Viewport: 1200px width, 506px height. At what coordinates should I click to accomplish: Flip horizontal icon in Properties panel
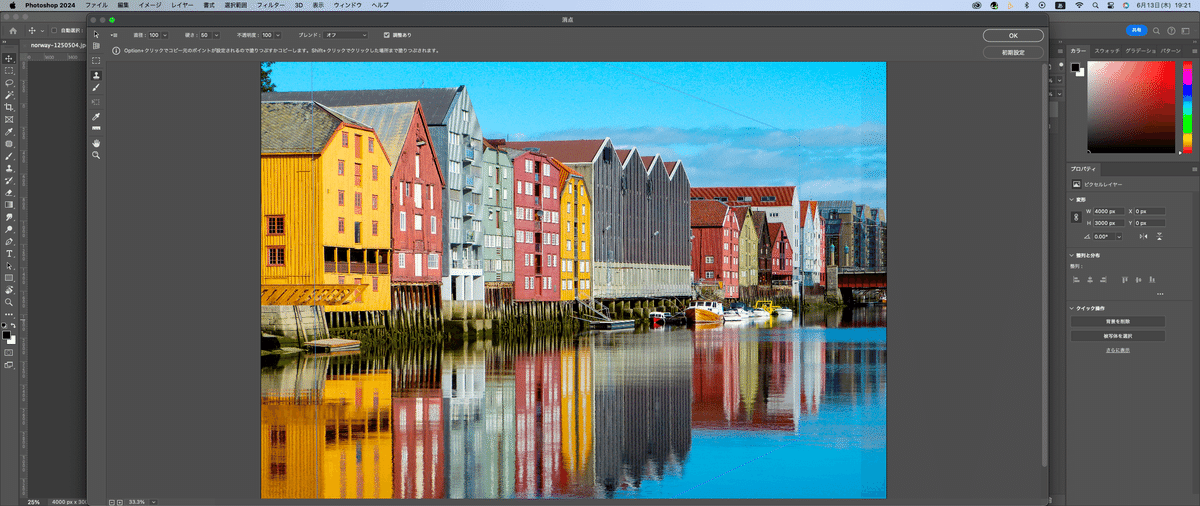tap(1143, 237)
